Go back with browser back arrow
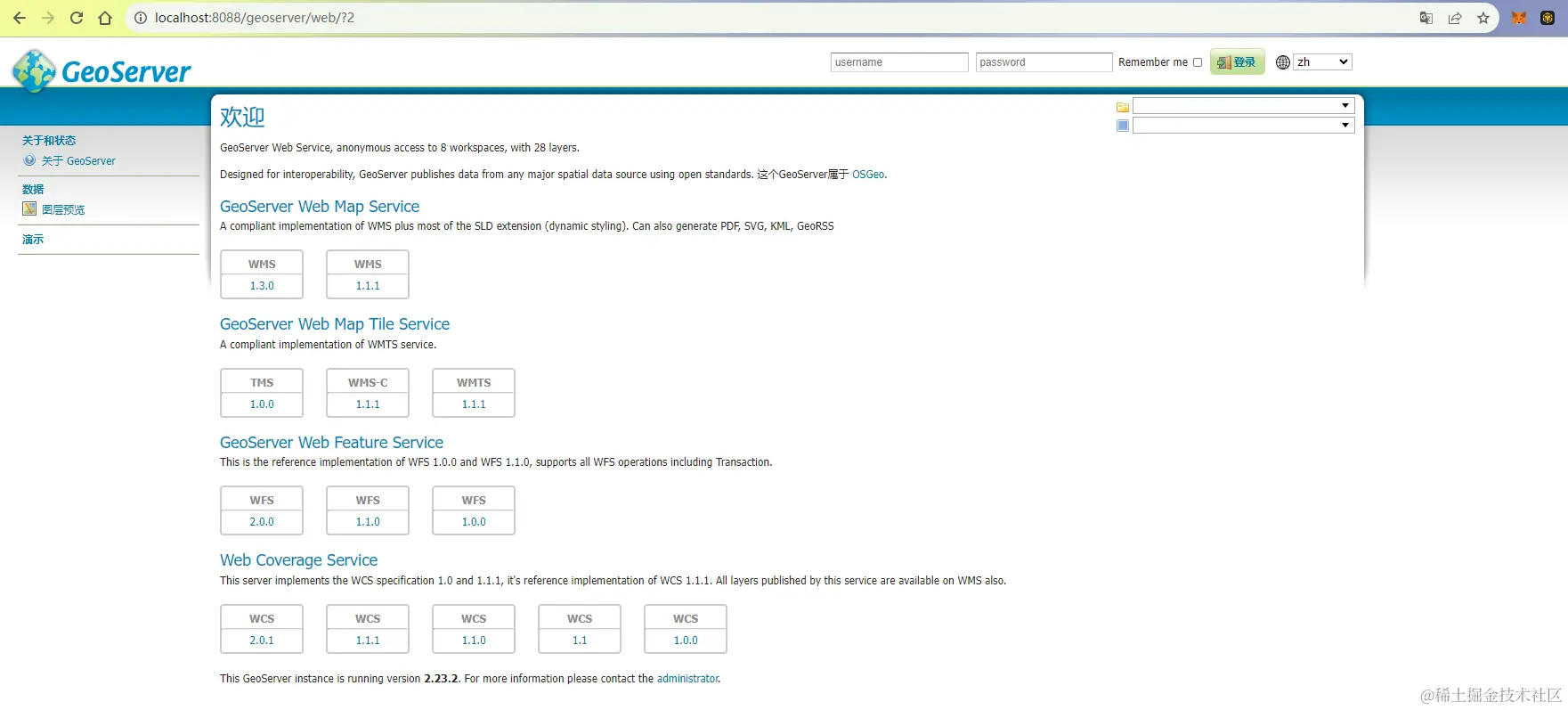 (20, 18)
